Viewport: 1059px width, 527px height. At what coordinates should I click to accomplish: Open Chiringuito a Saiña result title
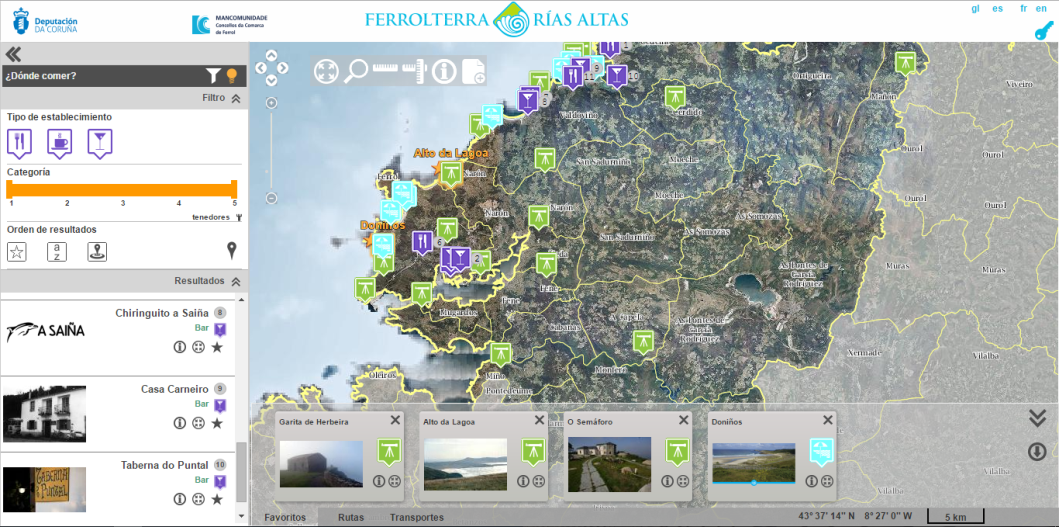click(162, 313)
